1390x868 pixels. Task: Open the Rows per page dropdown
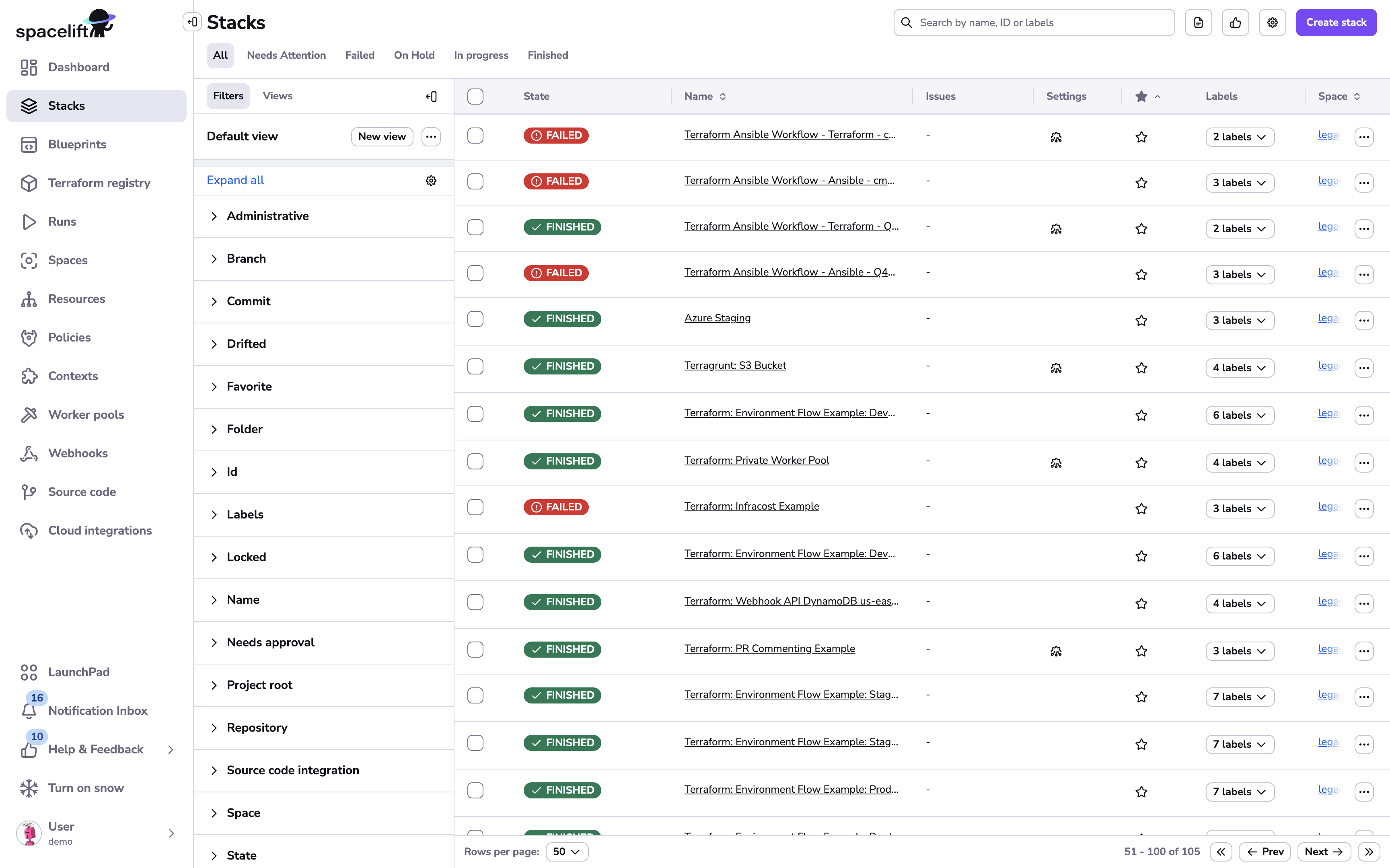click(566, 852)
